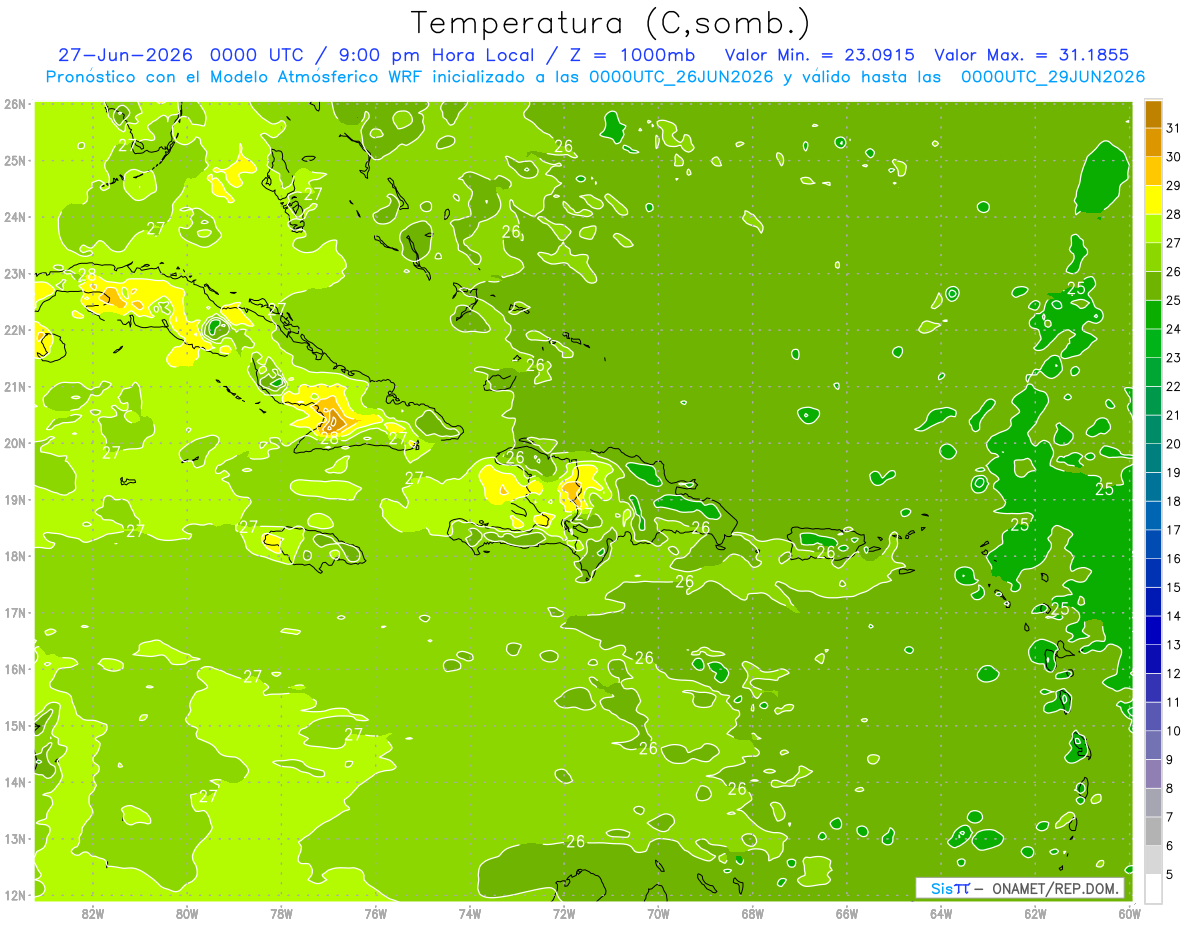The width and height of the screenshot is (1200, 927).
Task: Click the 60W longitude axis label
Action: point(1129,913)
